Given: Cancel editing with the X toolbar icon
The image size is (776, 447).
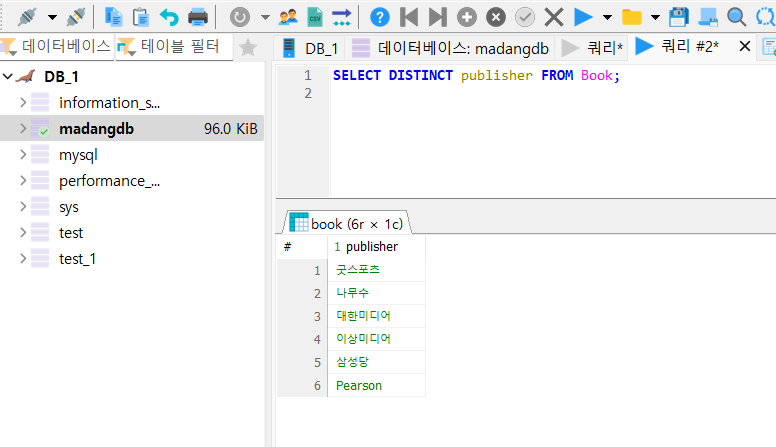Looking at the screenshot, I should tap(554, 17).
